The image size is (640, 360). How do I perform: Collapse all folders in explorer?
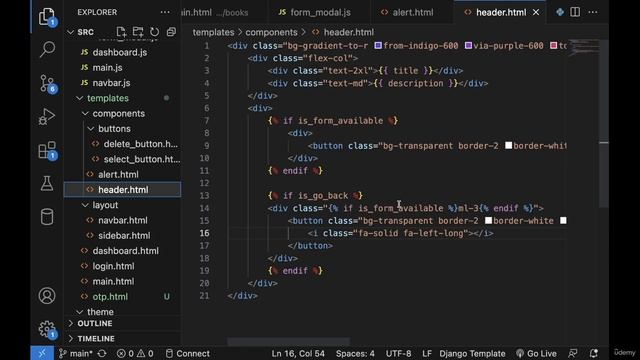pos(171,32)
